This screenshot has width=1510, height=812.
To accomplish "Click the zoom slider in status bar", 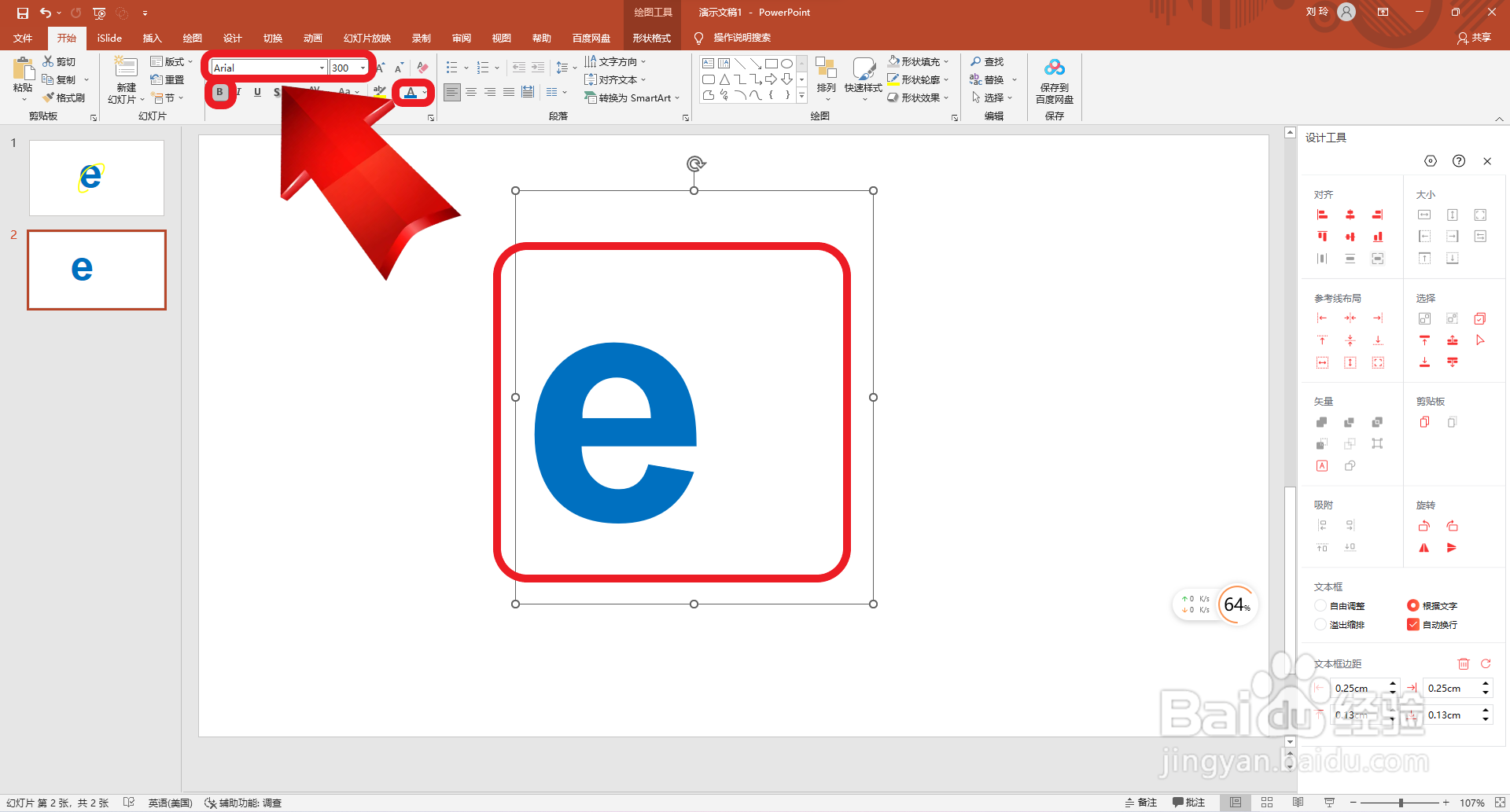I will coord(1400,803).
